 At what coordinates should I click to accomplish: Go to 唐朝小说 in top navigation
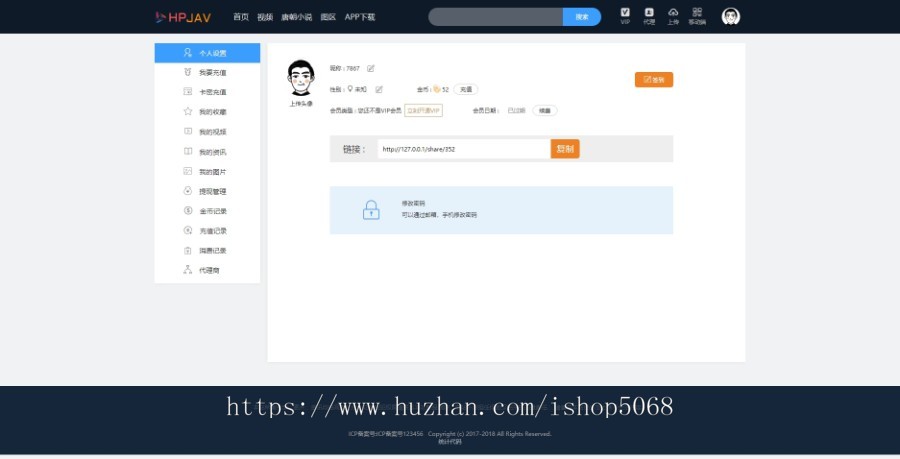click(297, 17)
